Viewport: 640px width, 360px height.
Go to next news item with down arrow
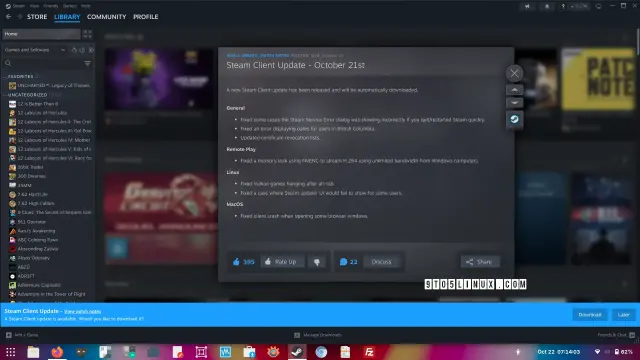pos(514,102)
